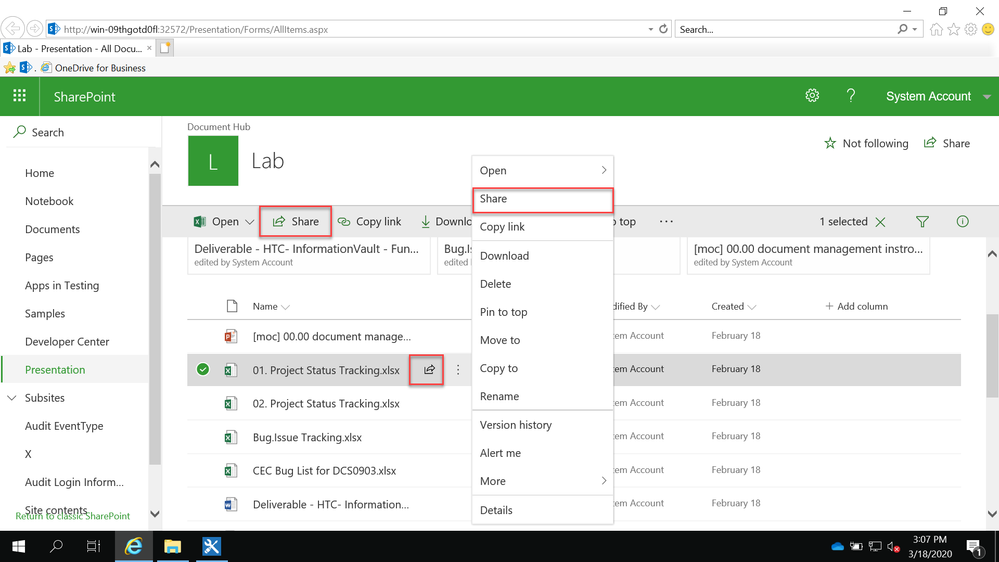Viewport: 999px width, 562px height.
Task: Expand the System Account menu arrow
Action: tap(986, 97)
